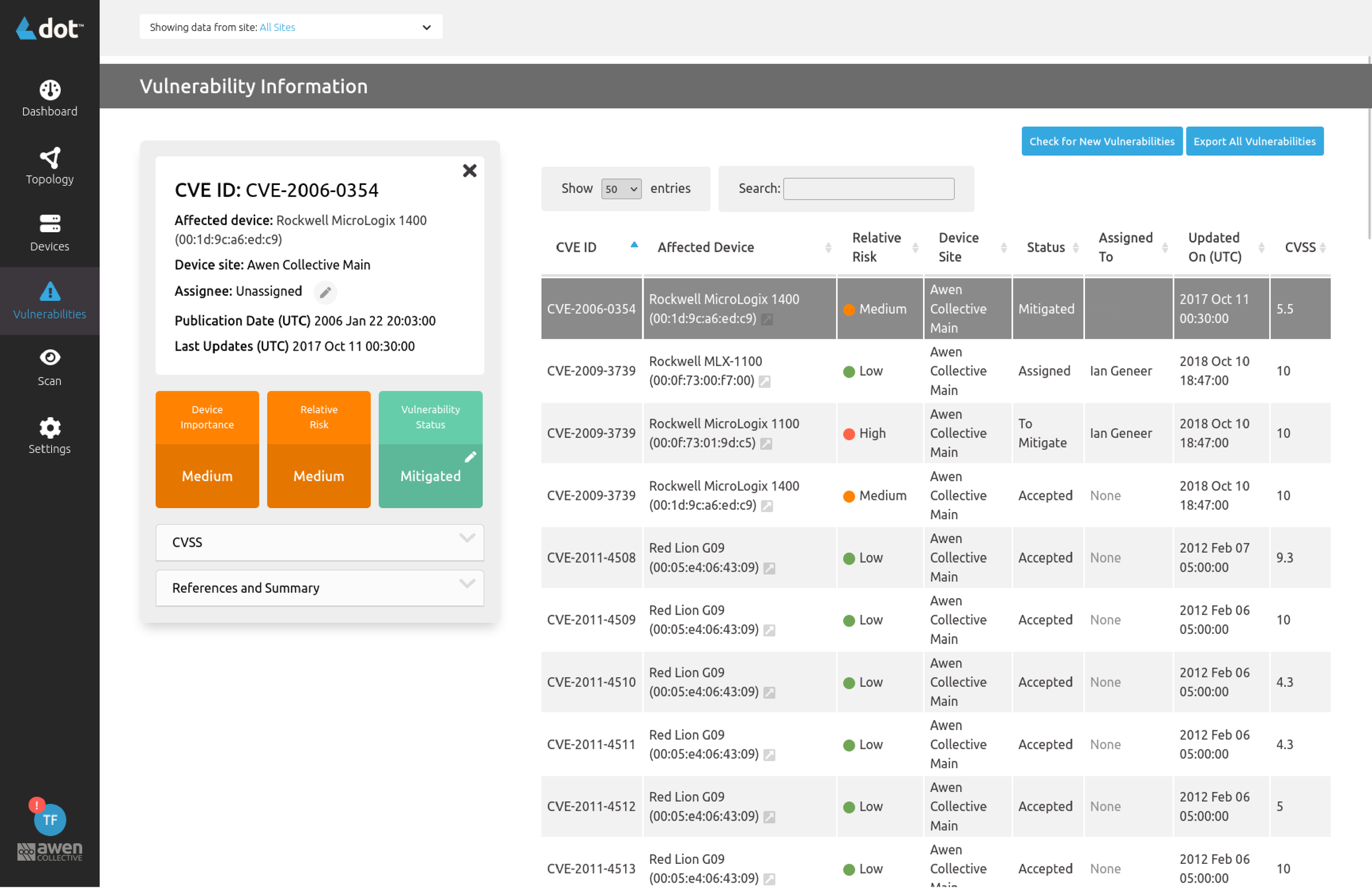Type in the Search input field
The image size is (1372, 888).
[868, 188]
